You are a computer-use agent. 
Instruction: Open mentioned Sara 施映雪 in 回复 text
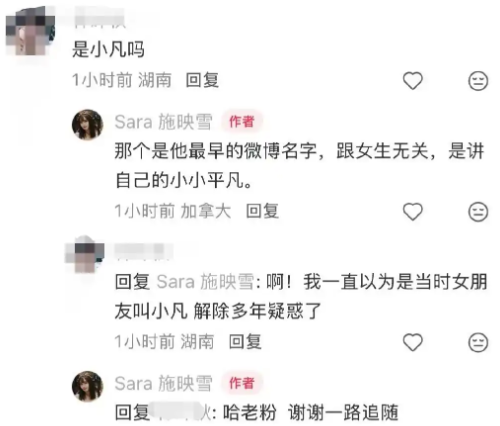[x=205, y=282]
